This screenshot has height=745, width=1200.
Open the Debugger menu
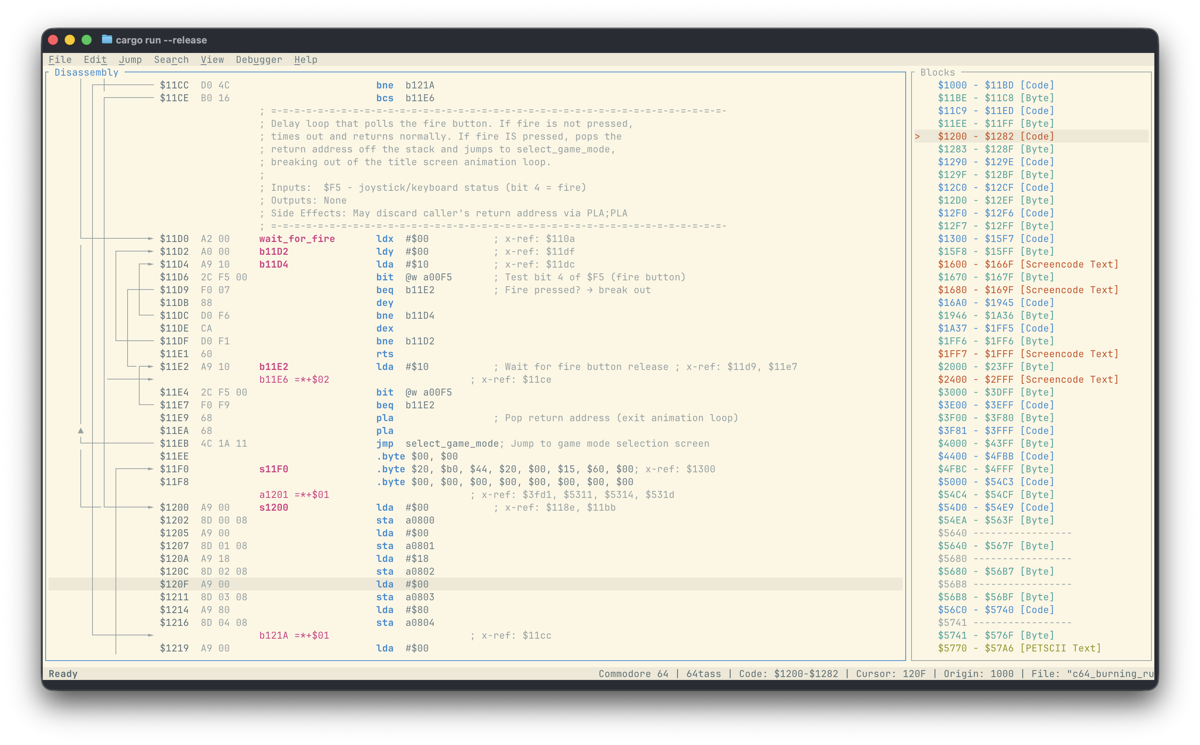tap(259, 60)
